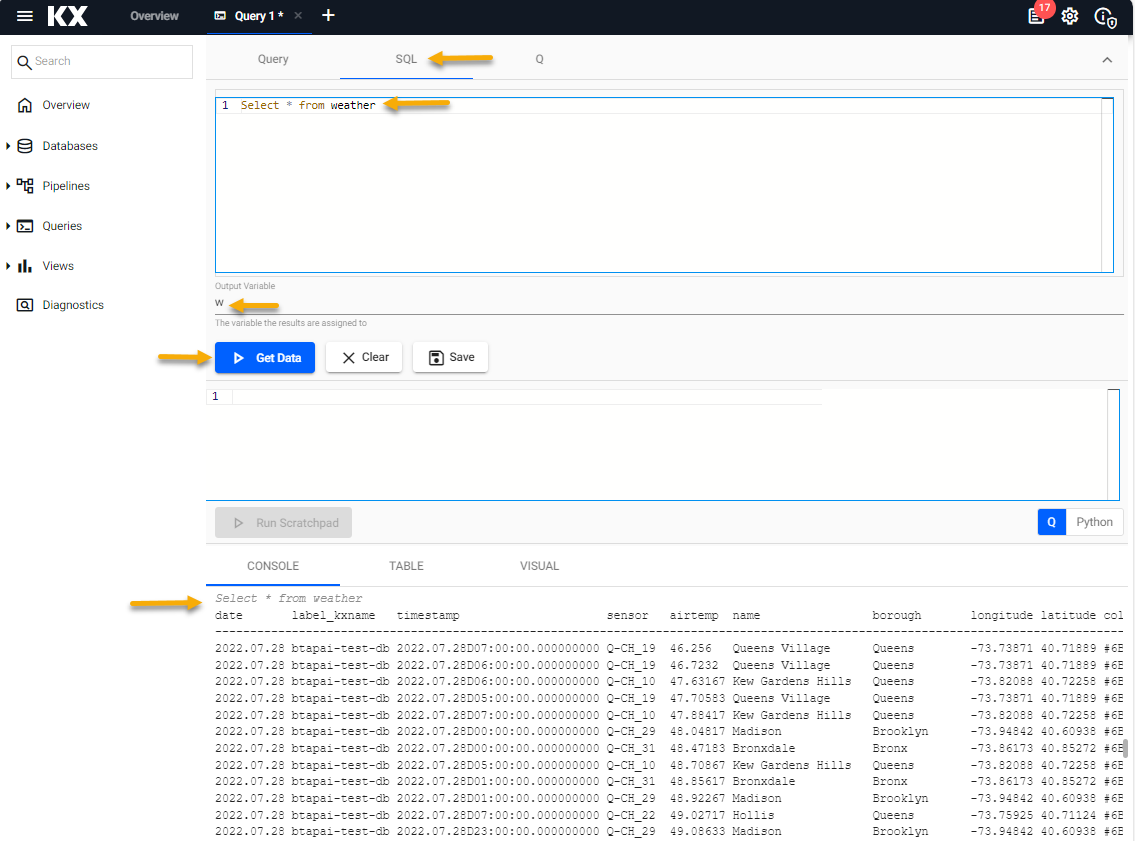Viewport: 1135px width, 841px height.
Task: Click the Query 1 tab window icon
Action: point(220,15)
